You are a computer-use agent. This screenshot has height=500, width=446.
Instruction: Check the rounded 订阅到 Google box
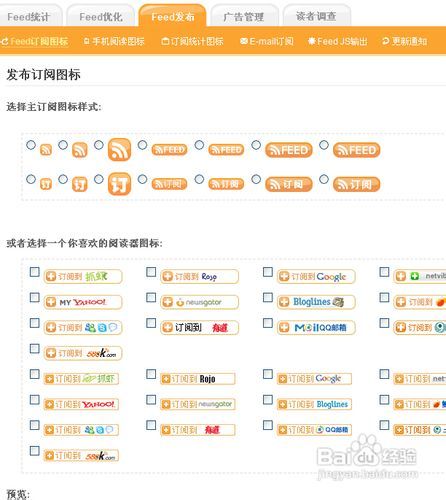coord(268,272)
